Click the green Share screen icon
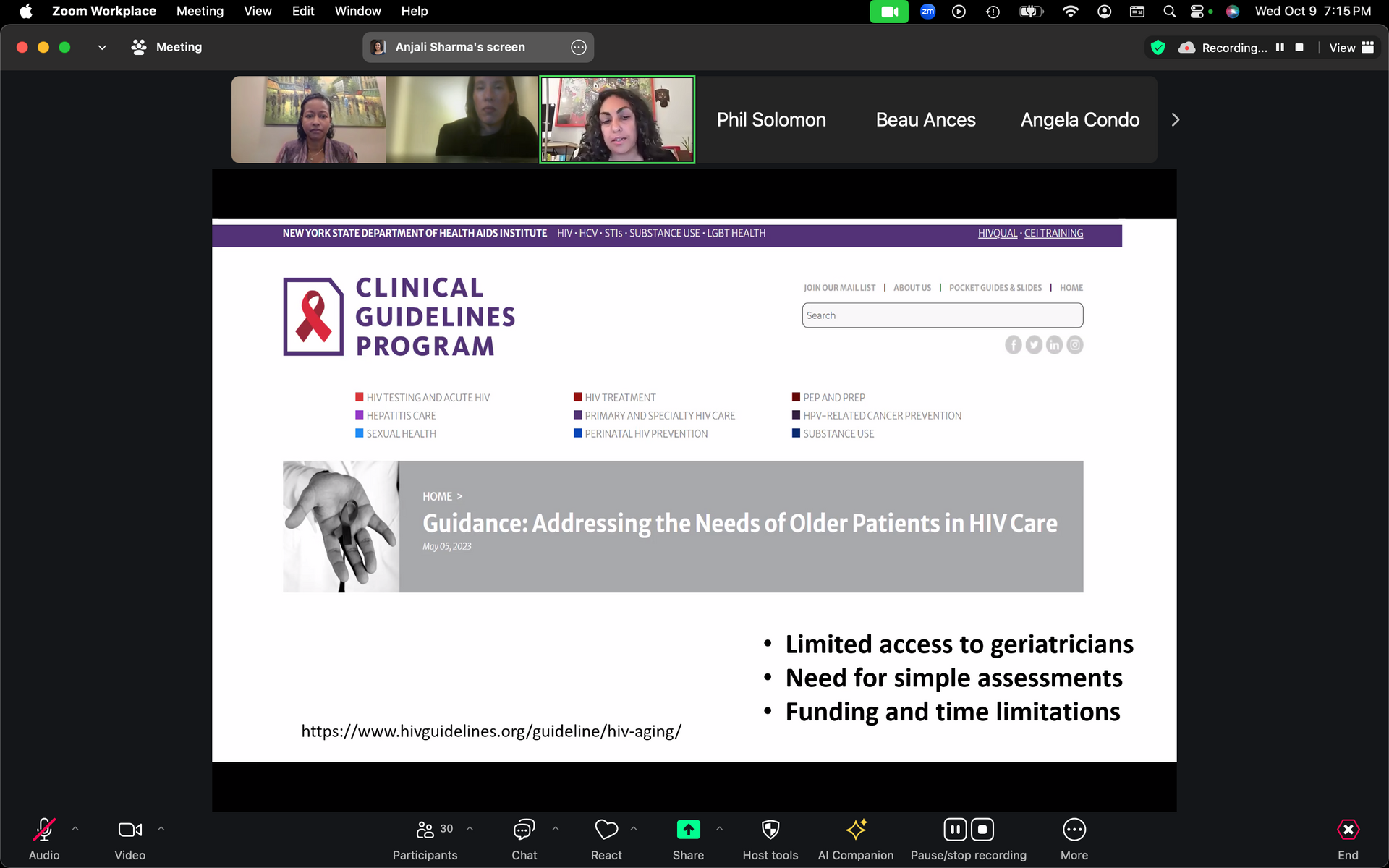The height and width of the screenshot is (868, 1389). coord(688,830)
